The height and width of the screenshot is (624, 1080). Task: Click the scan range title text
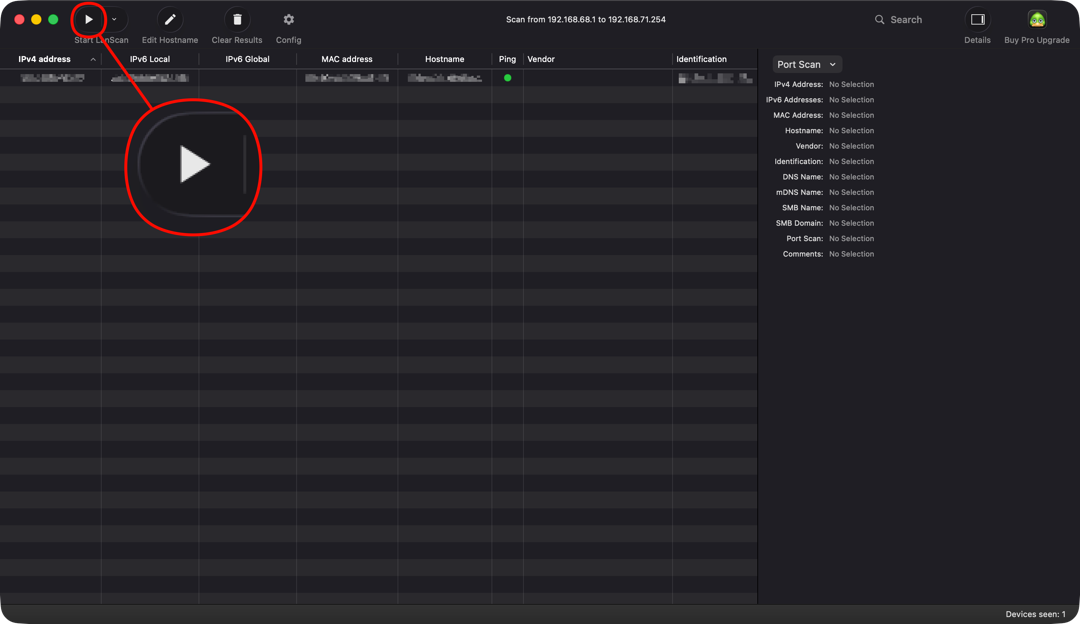tap(585, 19)
